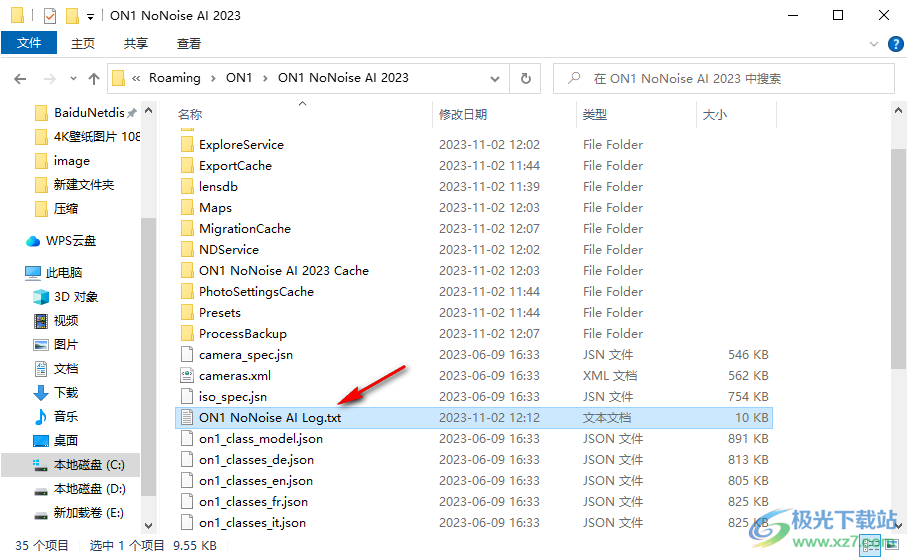Select ON1 NoNoise AI 2023 Cache folder
Viewport: 908px width, 558px height.
(284, 270)
